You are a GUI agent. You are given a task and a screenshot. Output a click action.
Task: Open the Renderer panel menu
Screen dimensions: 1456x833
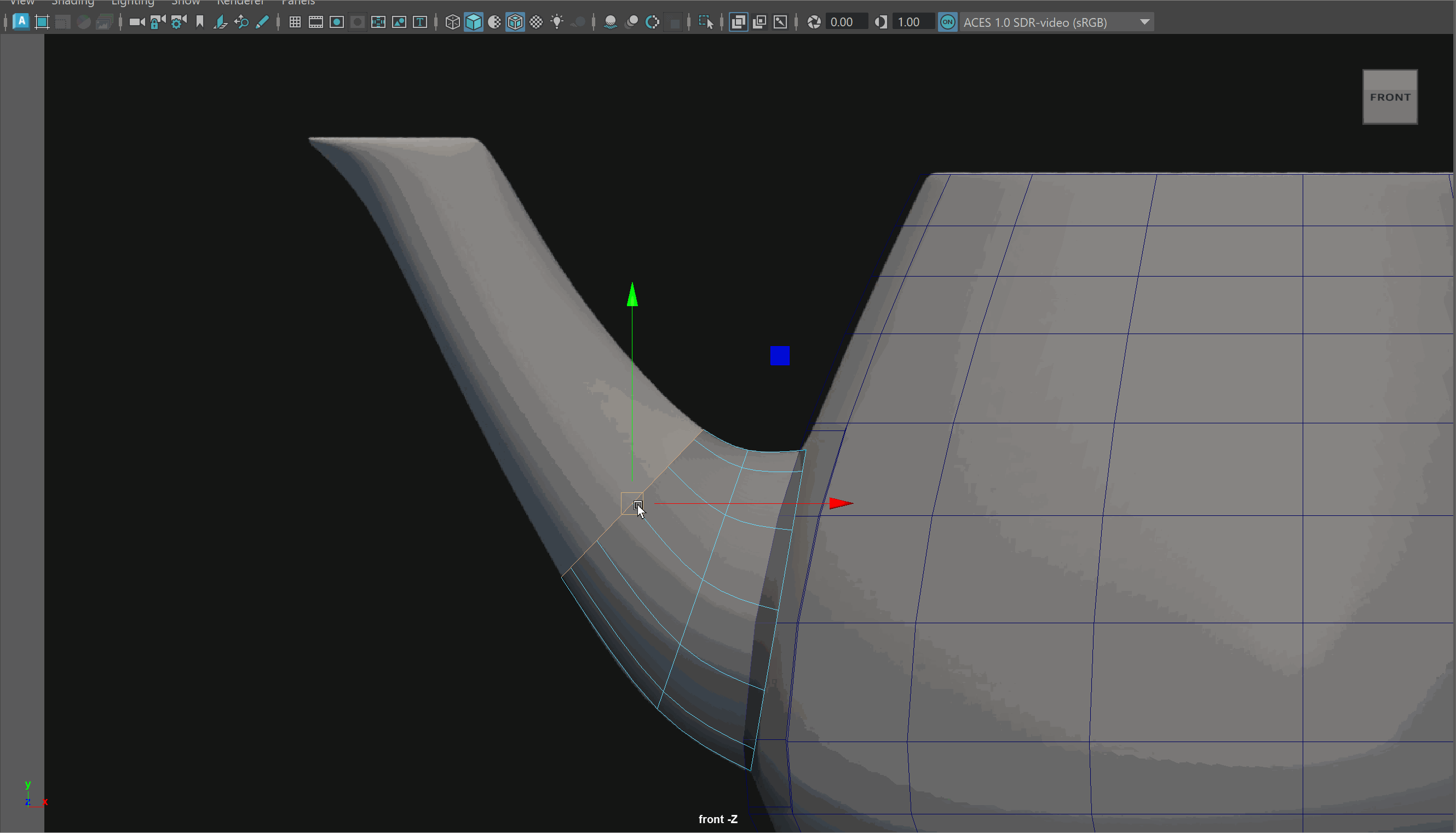coord(240,3)
